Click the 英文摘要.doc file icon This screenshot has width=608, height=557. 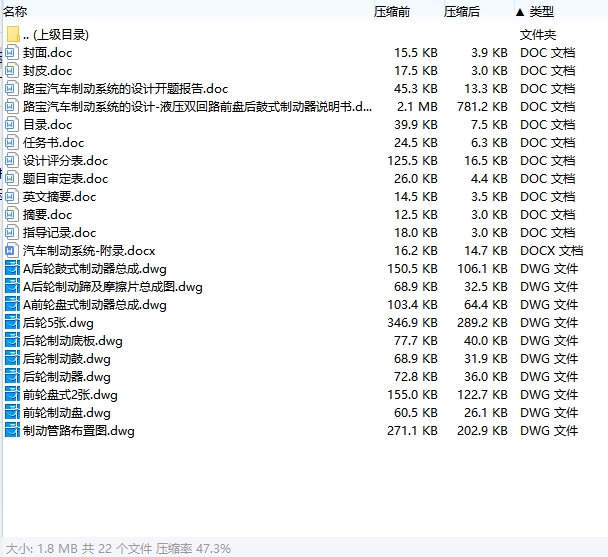tap(11, 197)
